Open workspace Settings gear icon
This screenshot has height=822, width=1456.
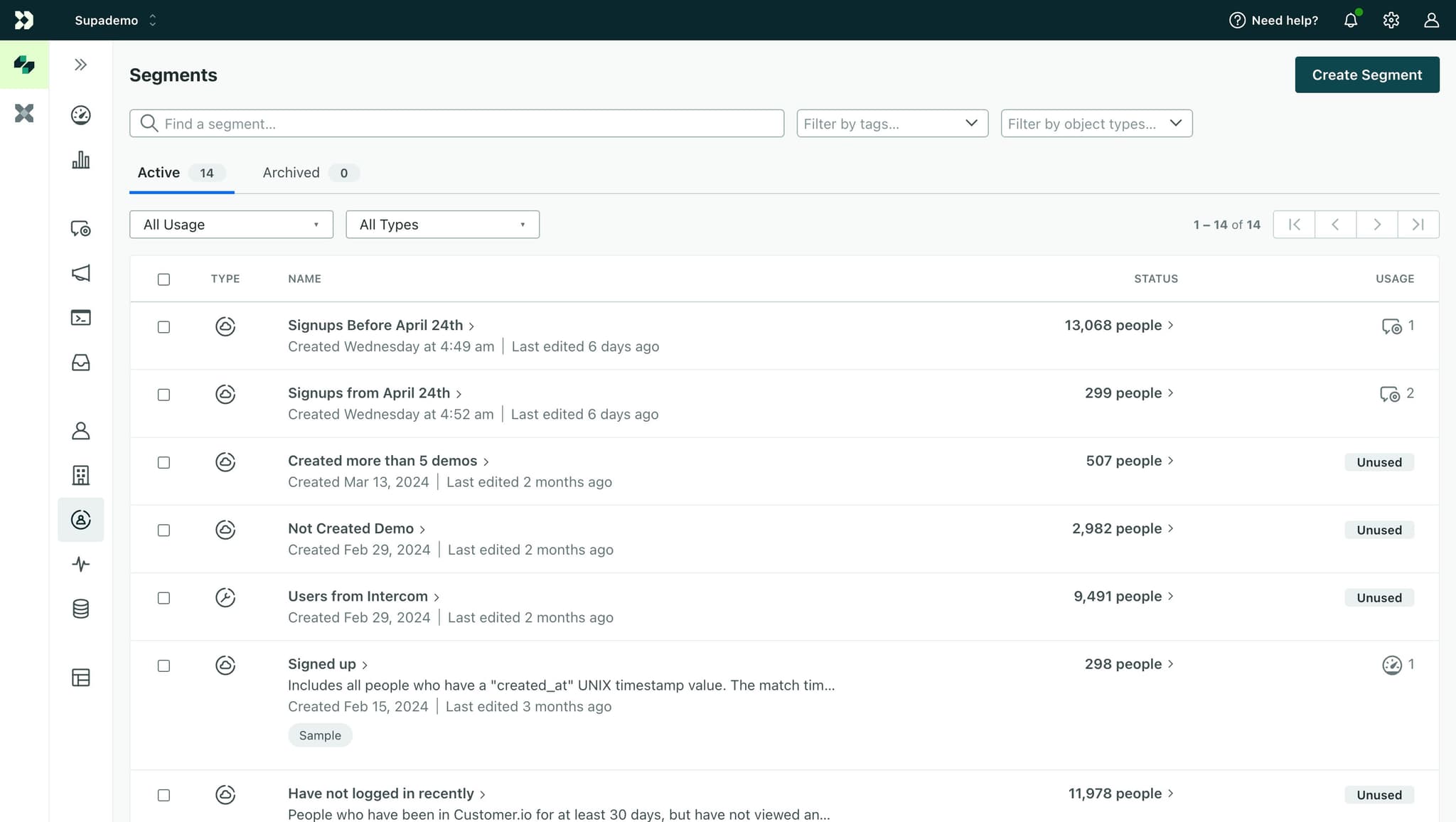(1391, 20)
